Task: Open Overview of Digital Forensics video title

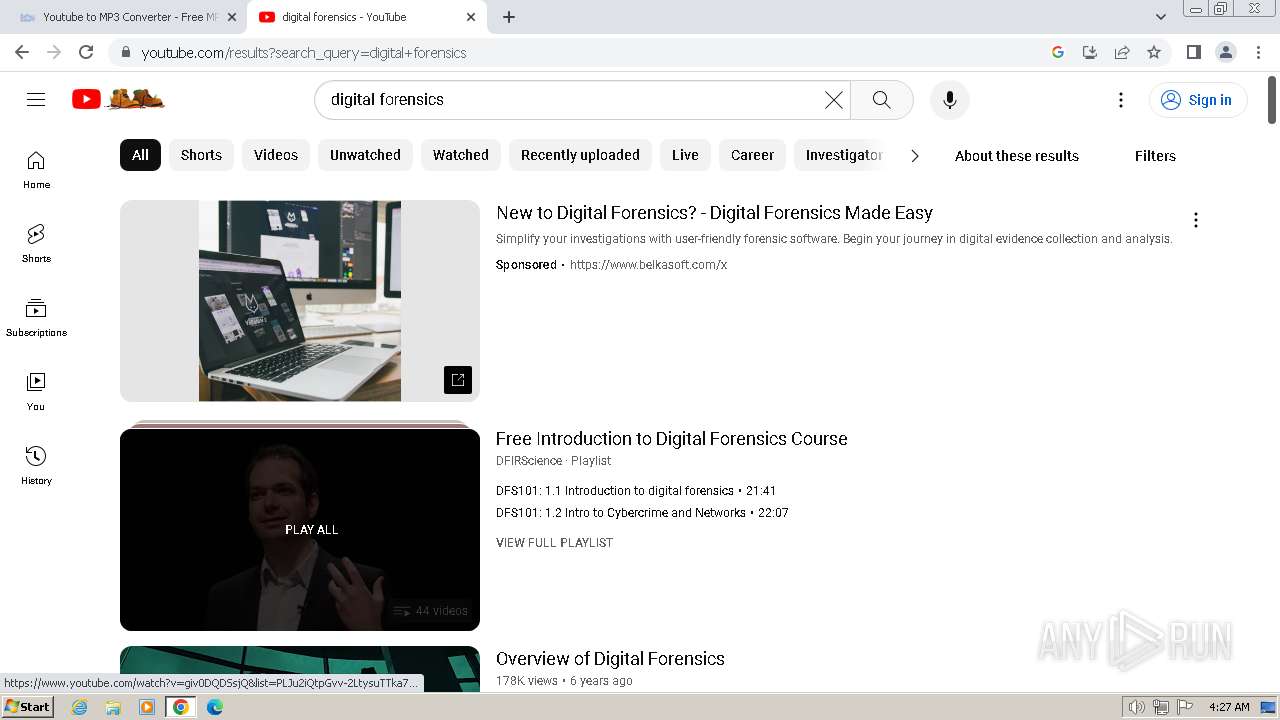Action: [x=610, y=659]
